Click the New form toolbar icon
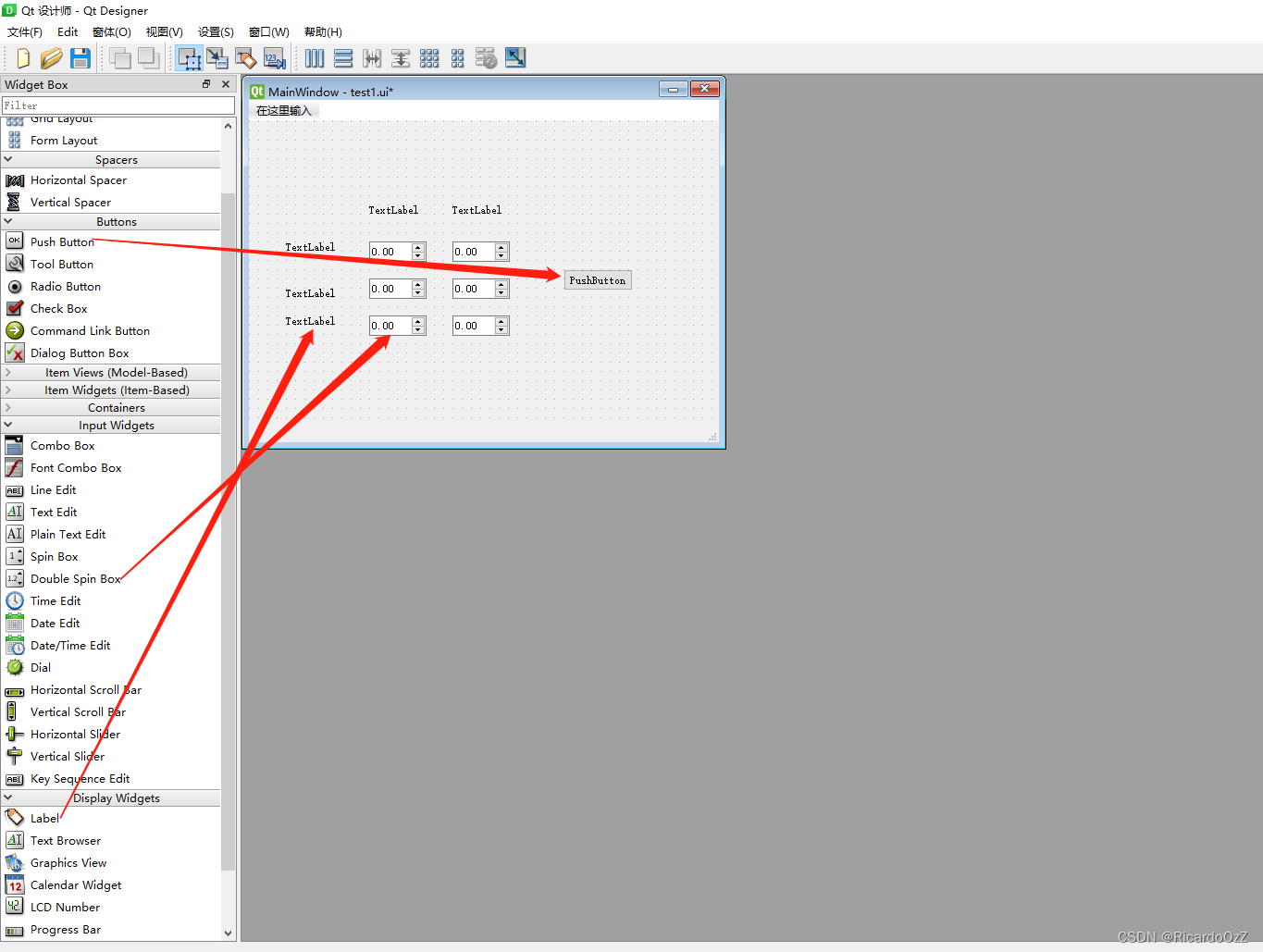Viewport: 1263px width, 952px height. pos(23,58)
